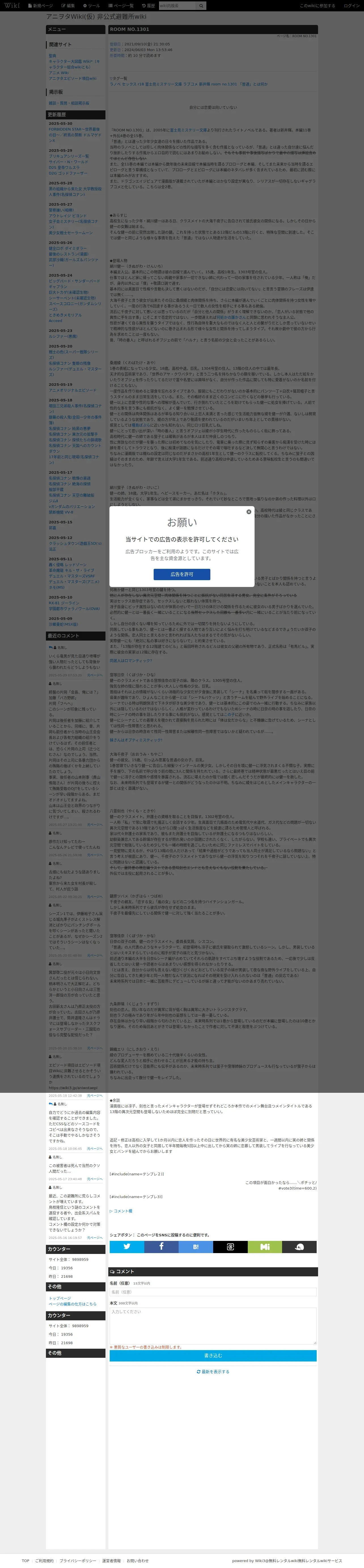Click トップページ link under その他
This screenshot has height=1568, width=364.
coord(60,1298)
